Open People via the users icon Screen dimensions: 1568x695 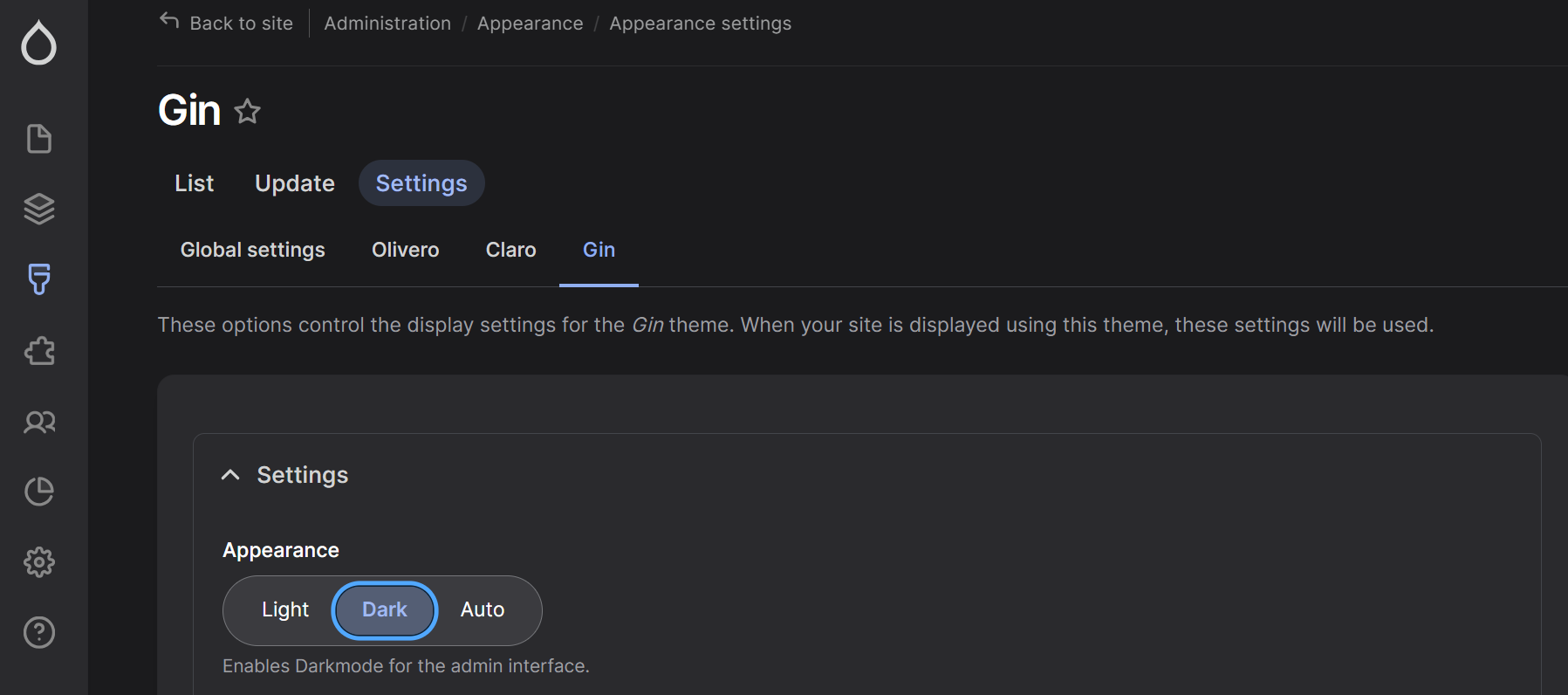[x=39, y=422]
